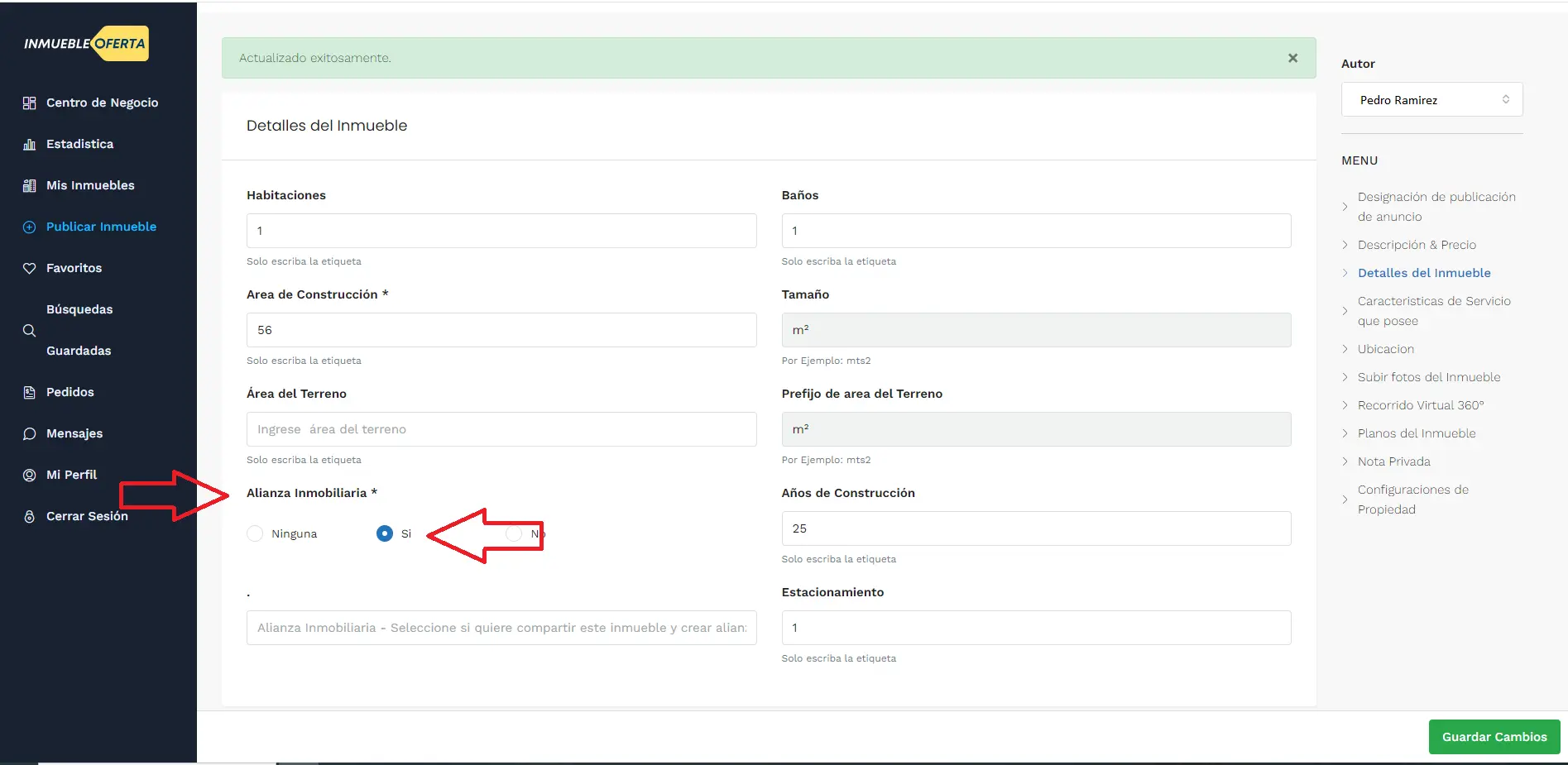Expand chevron beside Subir fotos del Inmueble
1568x765 pixels.
[1345, 377]
